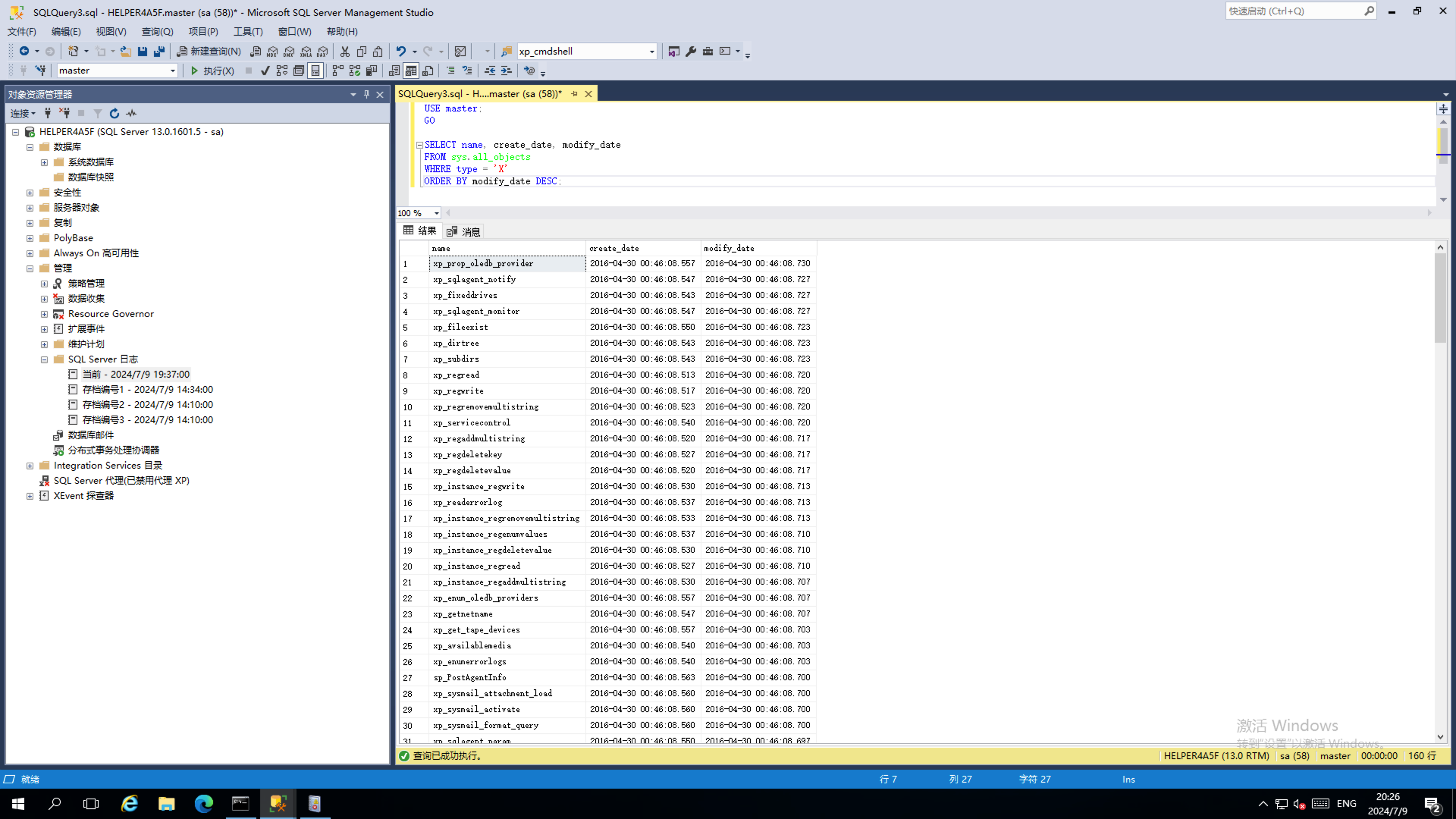Expand the 安全性 (Security) folder node
This screenshot has width=1456, height=819.
pyautogui.click(x=30, y=193)
